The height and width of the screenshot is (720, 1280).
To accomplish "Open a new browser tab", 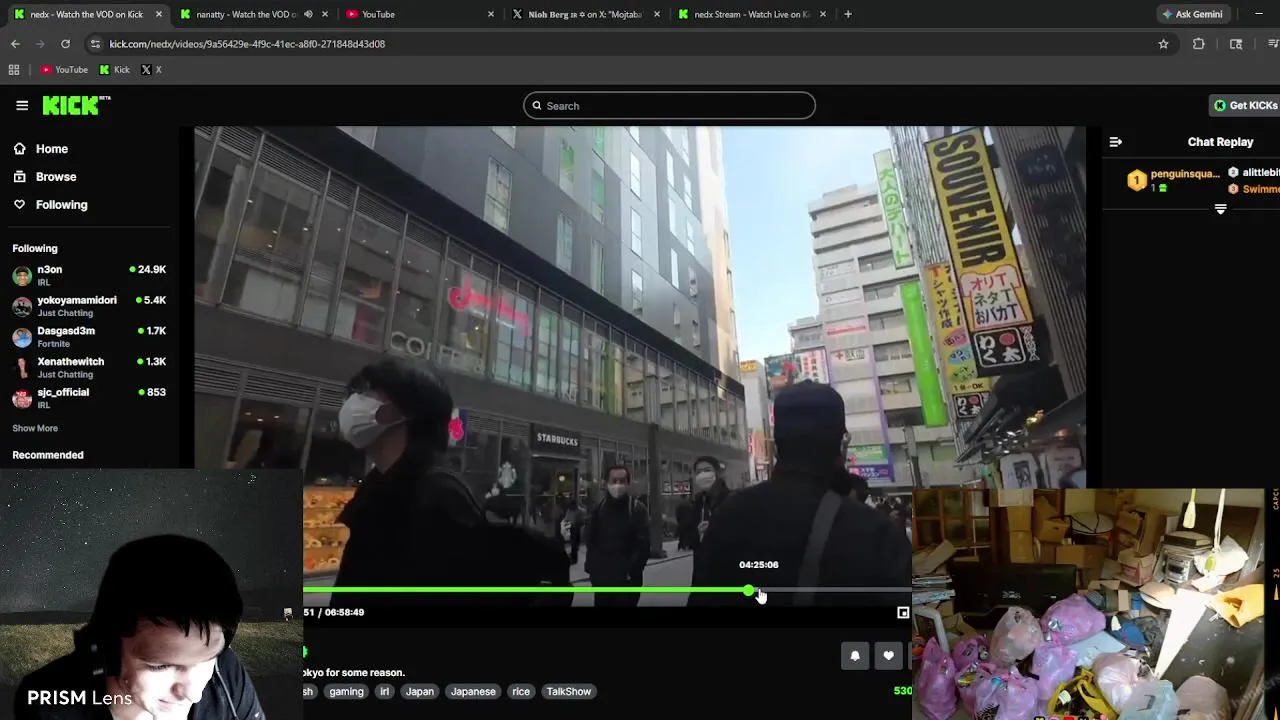I will pos(848,14).
